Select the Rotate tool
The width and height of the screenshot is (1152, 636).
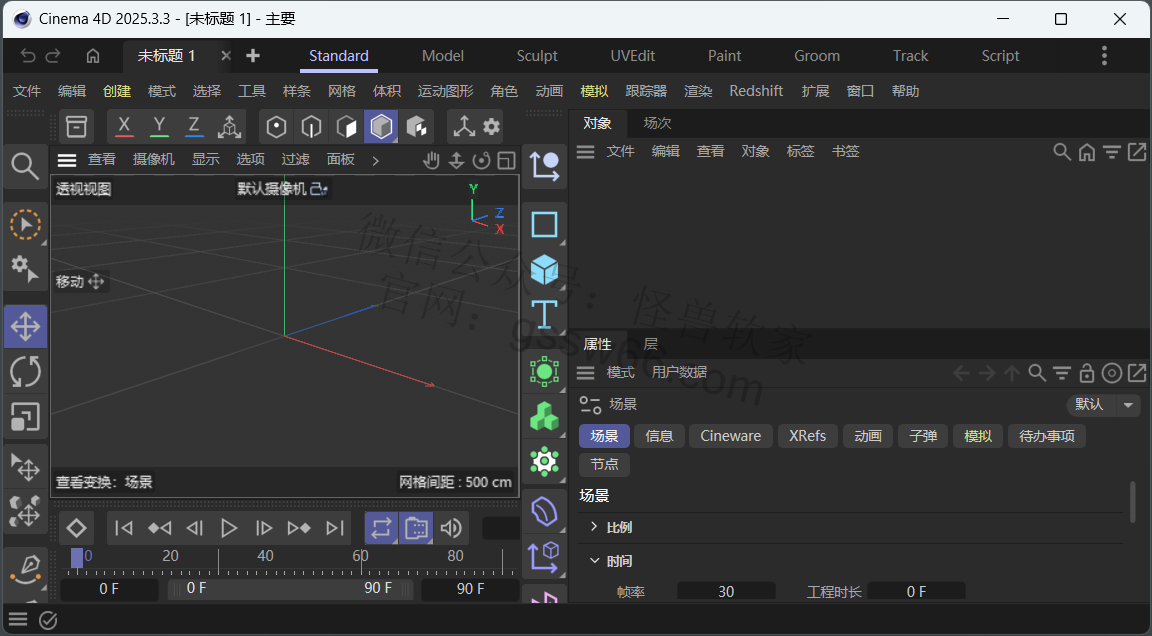[26, 372]
